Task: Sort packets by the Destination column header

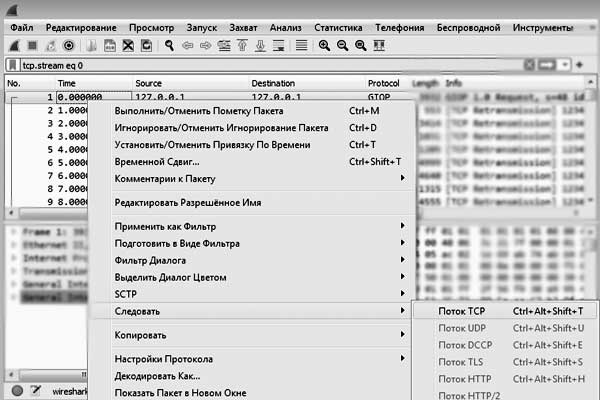Action: click(307, 83)
